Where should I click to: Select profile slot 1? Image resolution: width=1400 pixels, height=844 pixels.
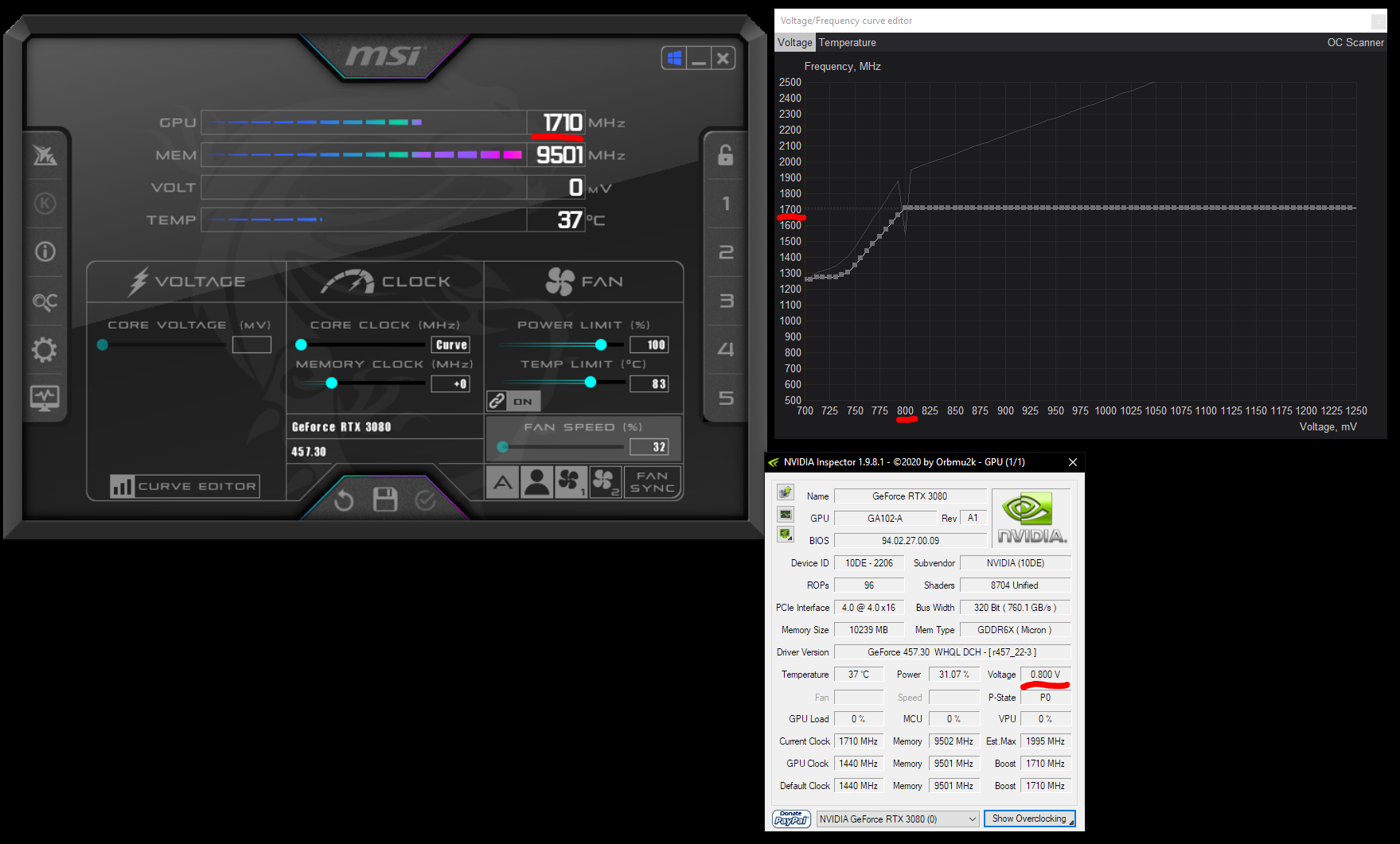click(x=725, y=204)
